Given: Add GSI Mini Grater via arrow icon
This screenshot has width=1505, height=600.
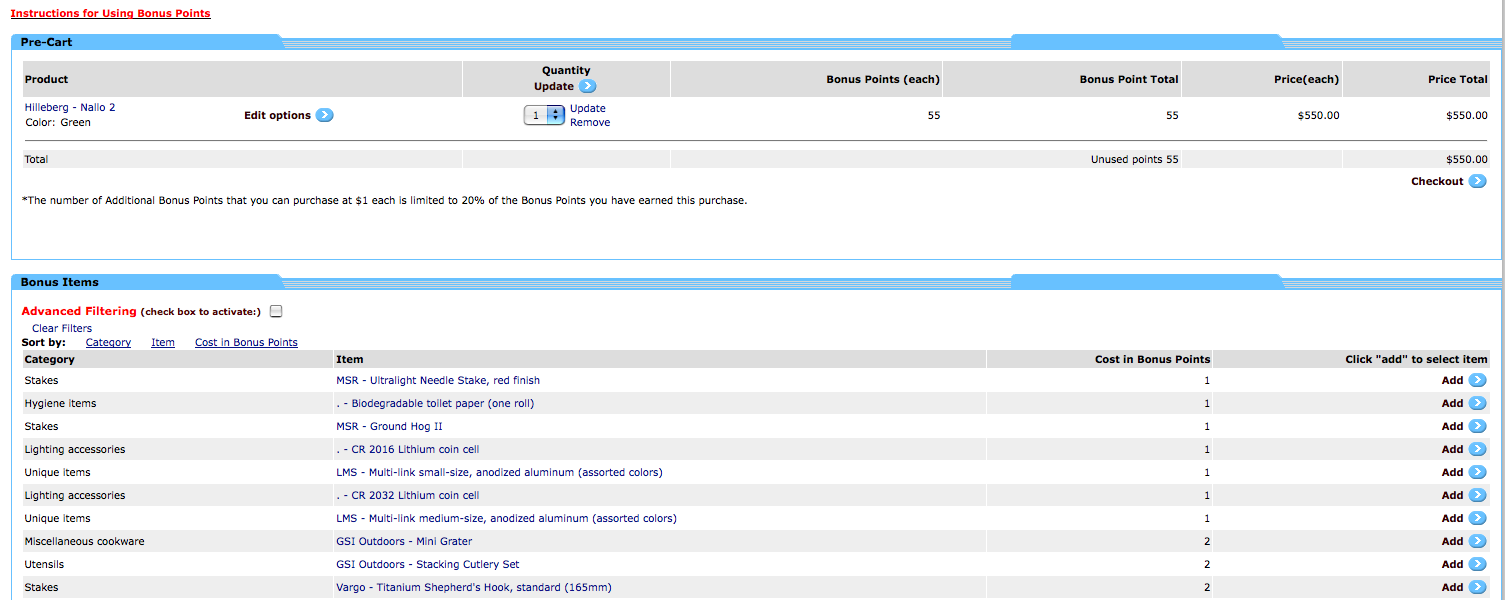Looking at the screenshot, I should [x=1478, y=541].
